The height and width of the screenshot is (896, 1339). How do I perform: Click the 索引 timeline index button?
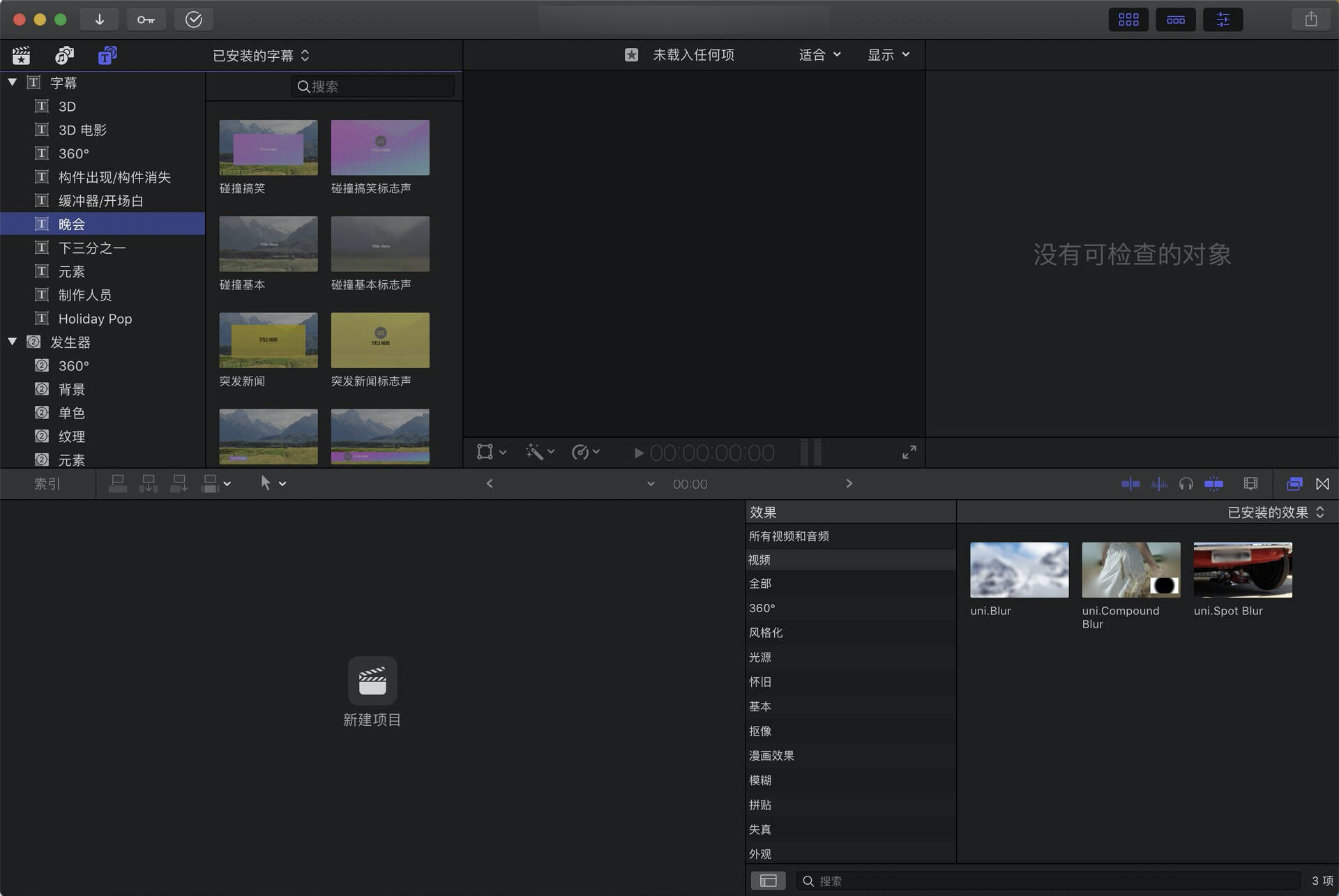click(x=47, y=484)
